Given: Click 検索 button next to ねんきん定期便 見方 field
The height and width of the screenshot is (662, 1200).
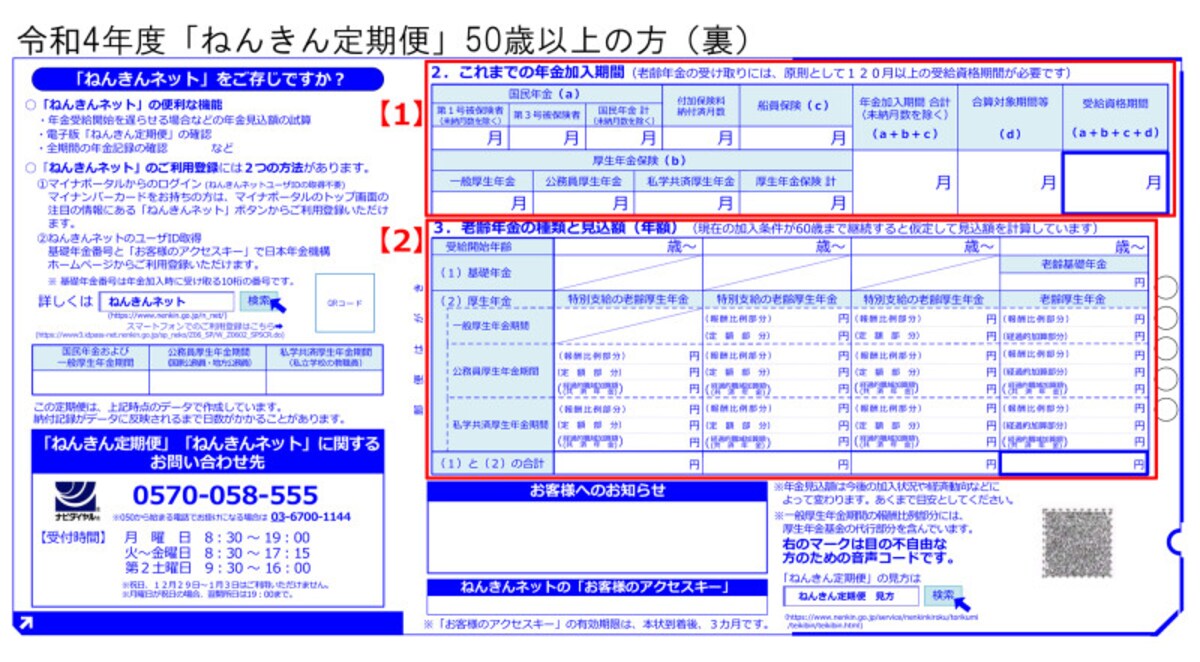Looking at the screenshot, I should tap(942, 595).
